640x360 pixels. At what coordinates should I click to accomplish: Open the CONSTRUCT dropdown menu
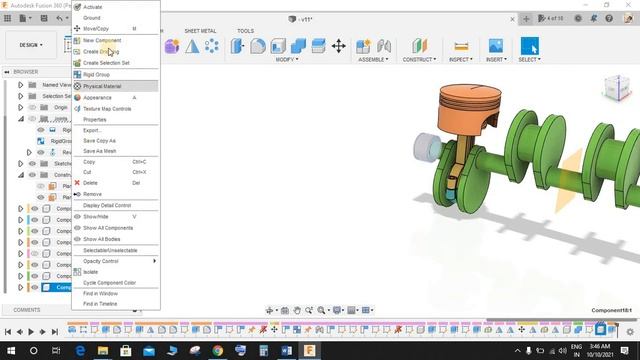click(419, 60)
